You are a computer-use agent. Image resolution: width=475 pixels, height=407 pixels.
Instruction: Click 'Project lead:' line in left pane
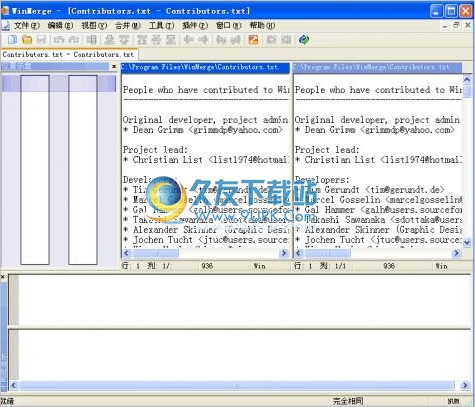[155, 150]
